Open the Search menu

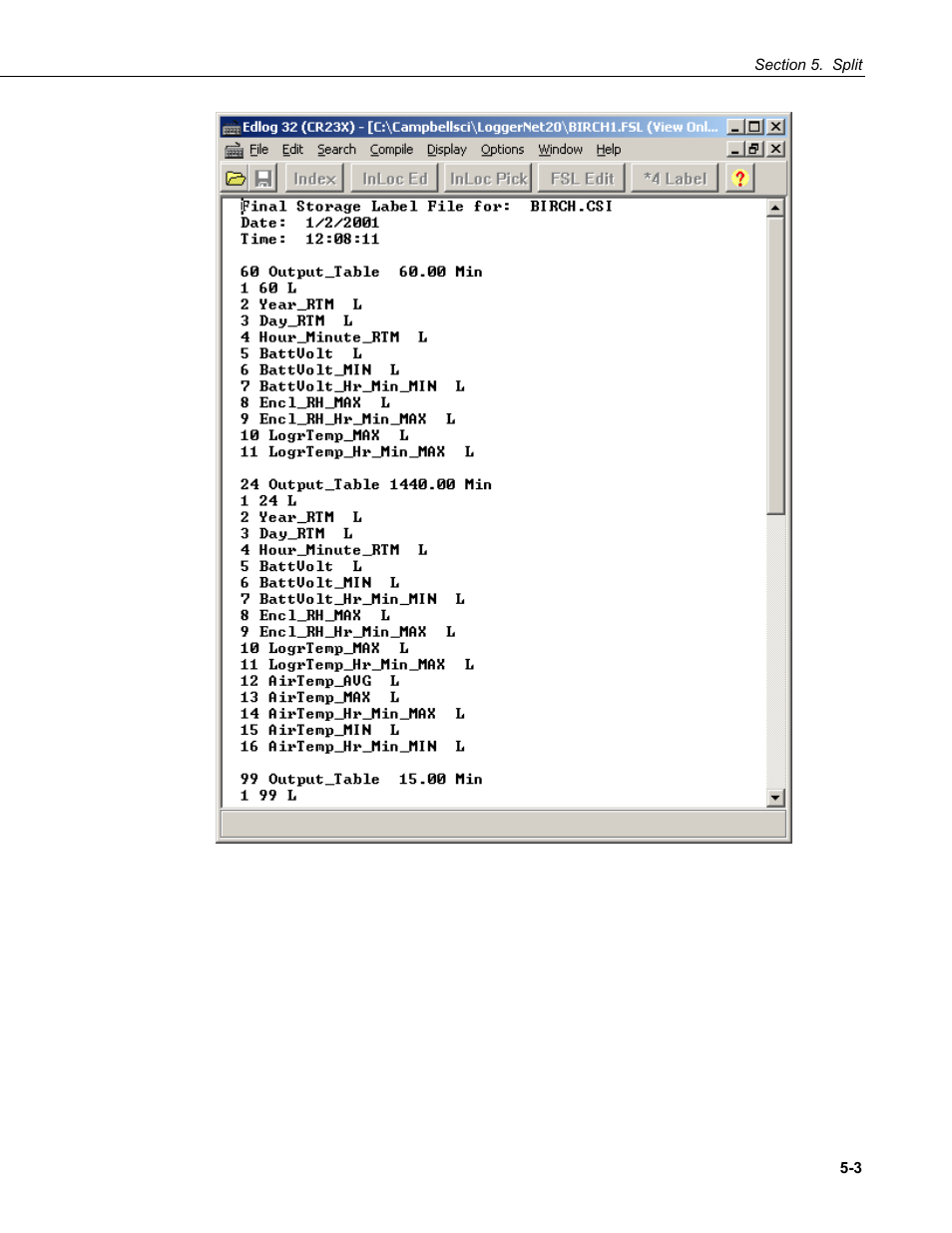[336, 150]
